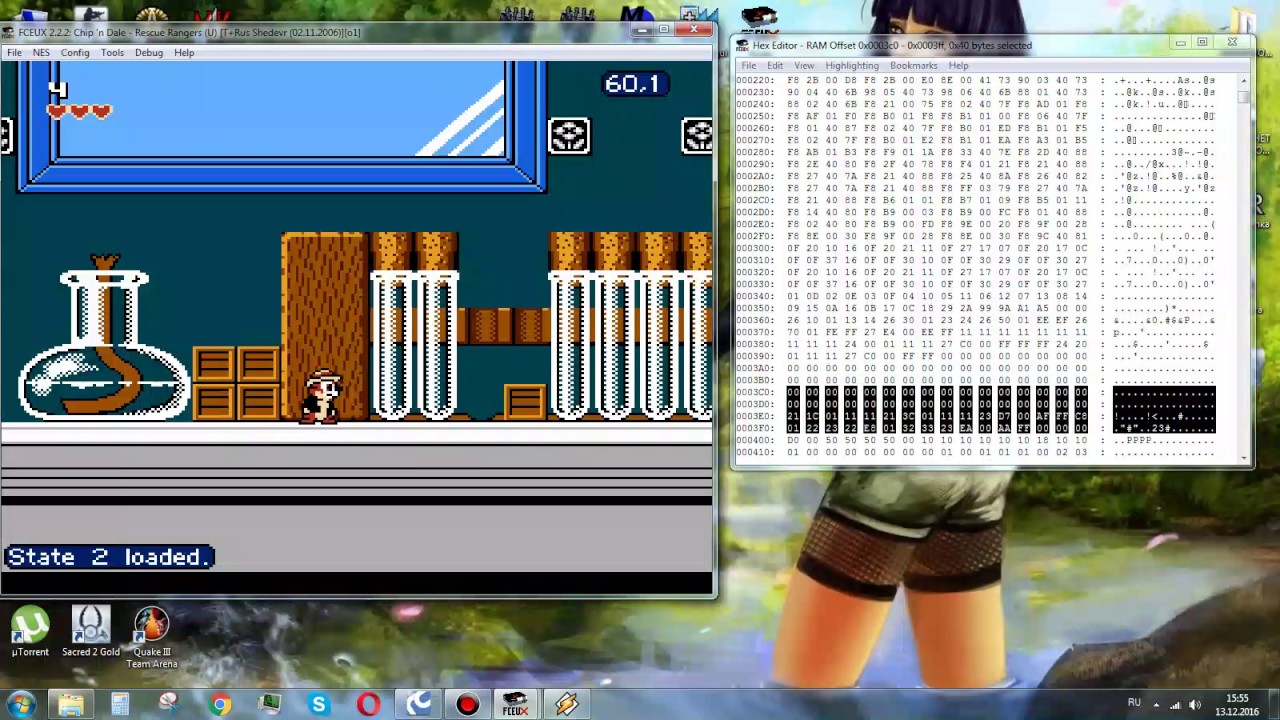
Task: Open the NES menu in FCEUX
Action: pos(41,53)
